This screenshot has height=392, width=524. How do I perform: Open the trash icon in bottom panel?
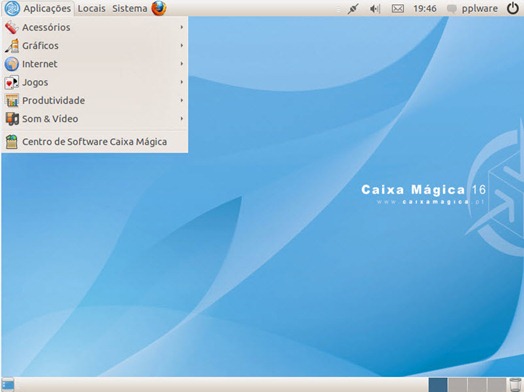515,385
